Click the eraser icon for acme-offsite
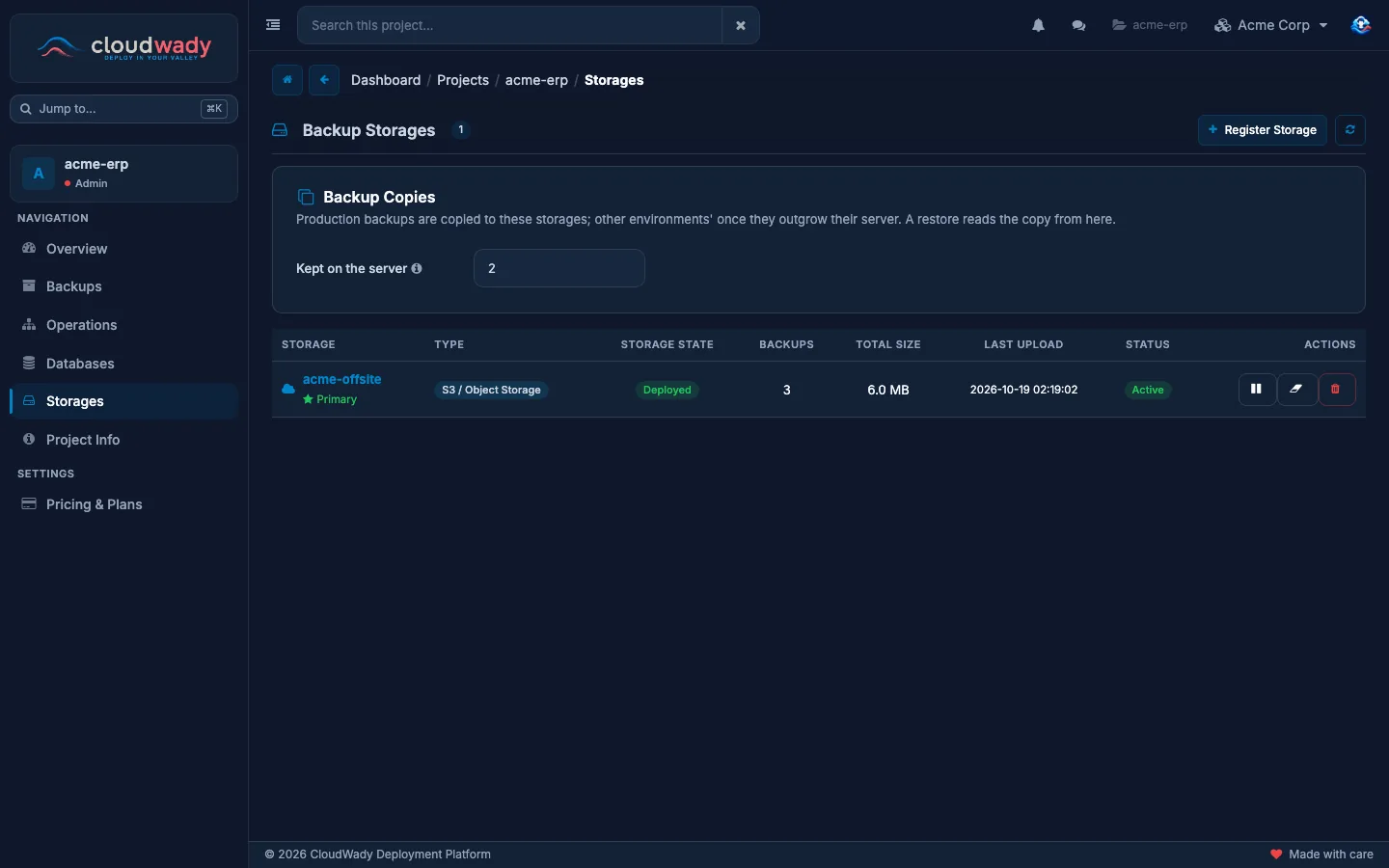The height and width of the screenshot is (868, 1389). click(1296, 390)
